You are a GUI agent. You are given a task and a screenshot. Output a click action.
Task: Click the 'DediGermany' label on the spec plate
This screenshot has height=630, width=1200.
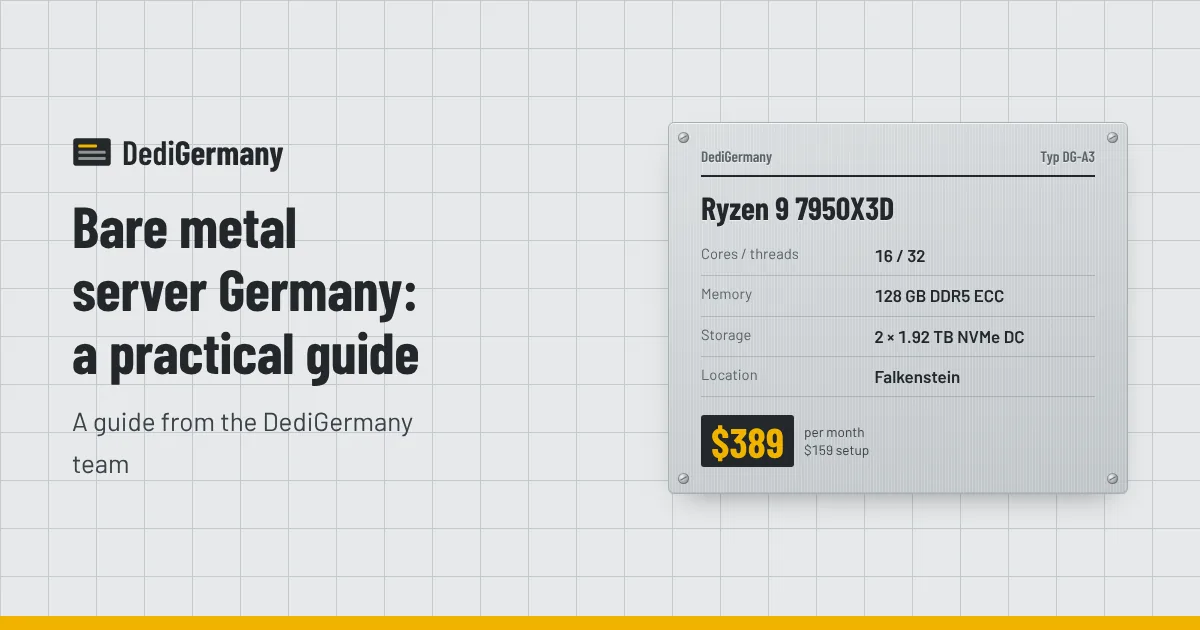pyautogui.click(x=736, y=157)
